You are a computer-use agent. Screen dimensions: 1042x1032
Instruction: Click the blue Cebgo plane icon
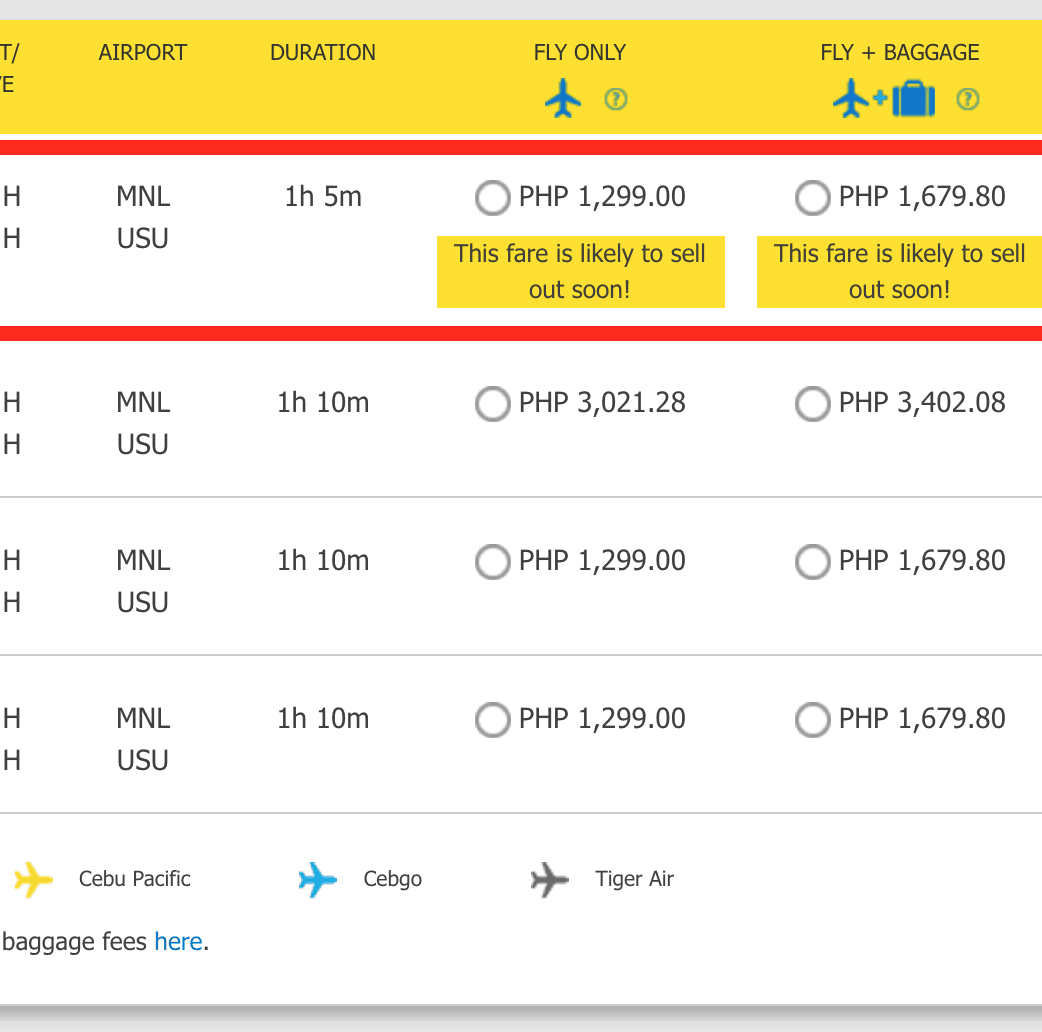tap(318, 880)
